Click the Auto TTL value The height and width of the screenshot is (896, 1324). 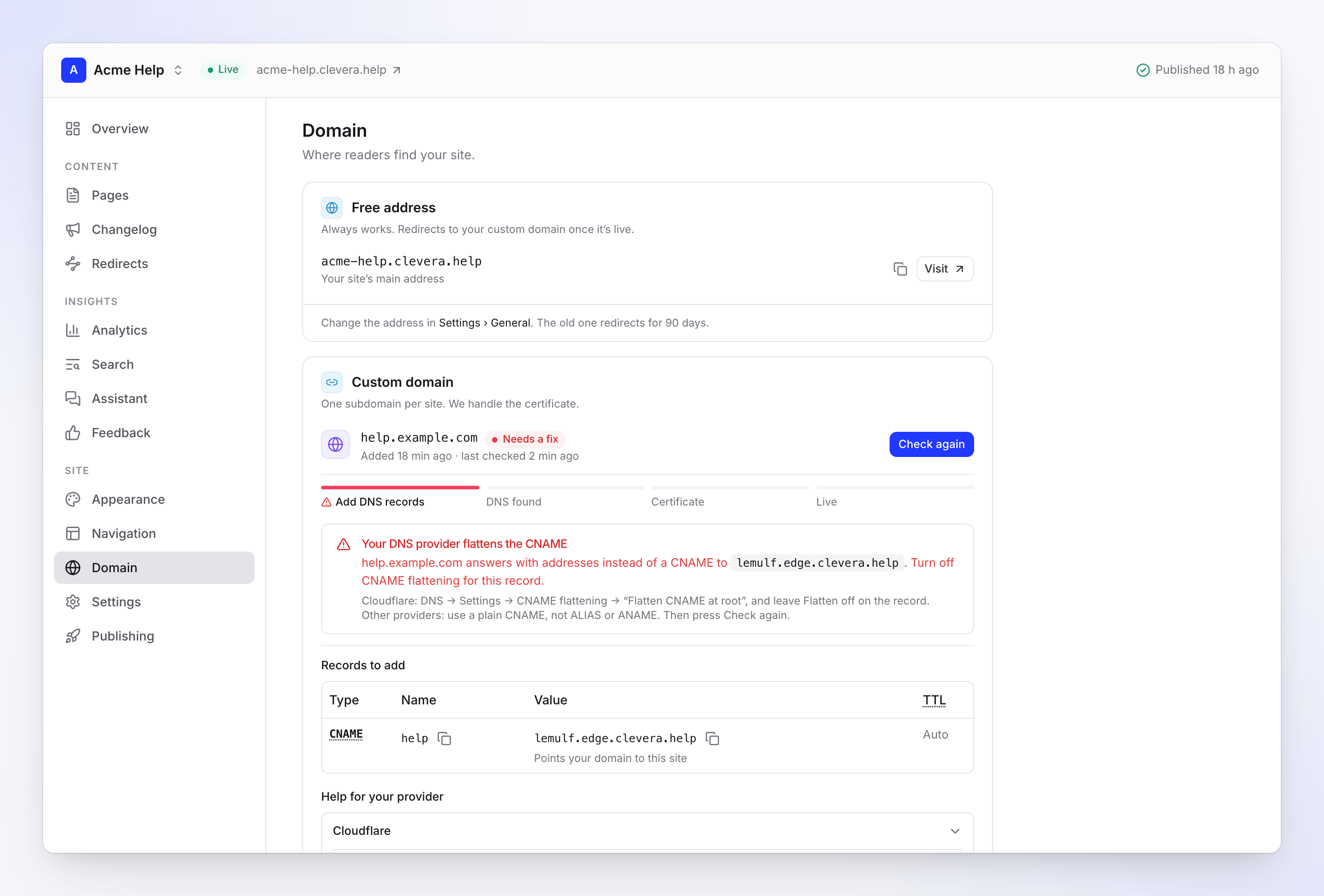tap(935, 735)
